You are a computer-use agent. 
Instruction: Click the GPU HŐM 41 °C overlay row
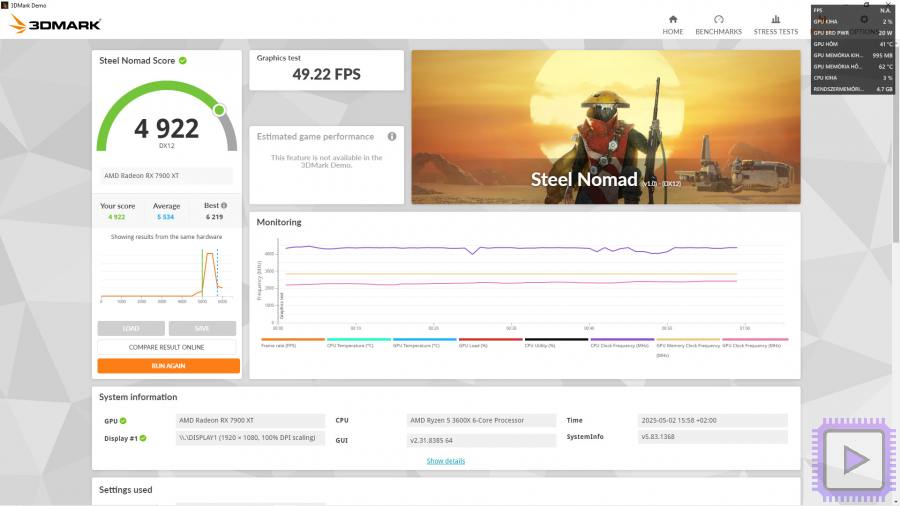(x=852, y=44)
